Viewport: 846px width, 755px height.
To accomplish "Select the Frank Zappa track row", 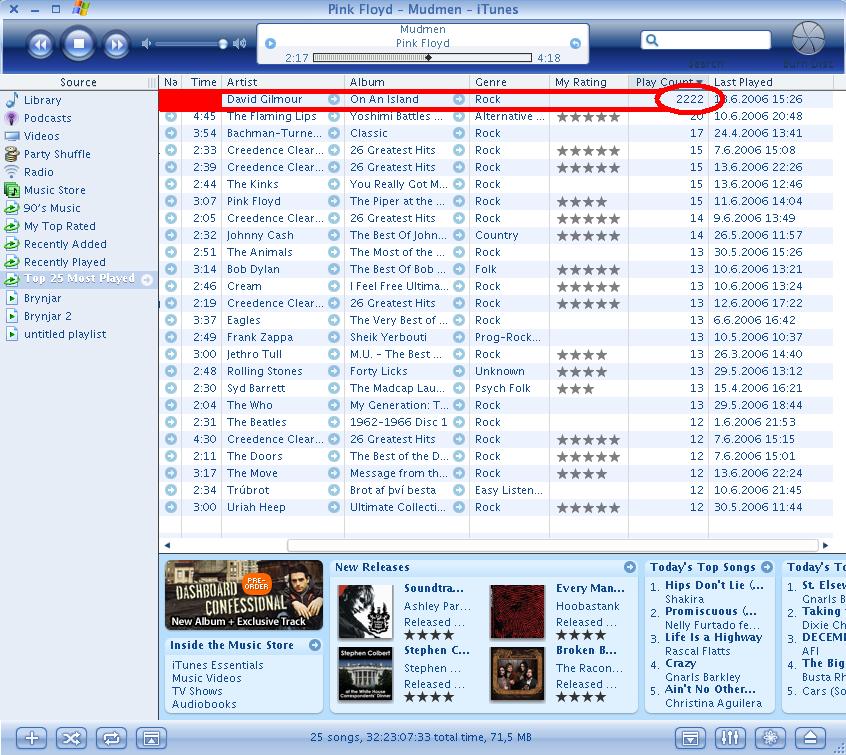I will (x=496, y=337).
